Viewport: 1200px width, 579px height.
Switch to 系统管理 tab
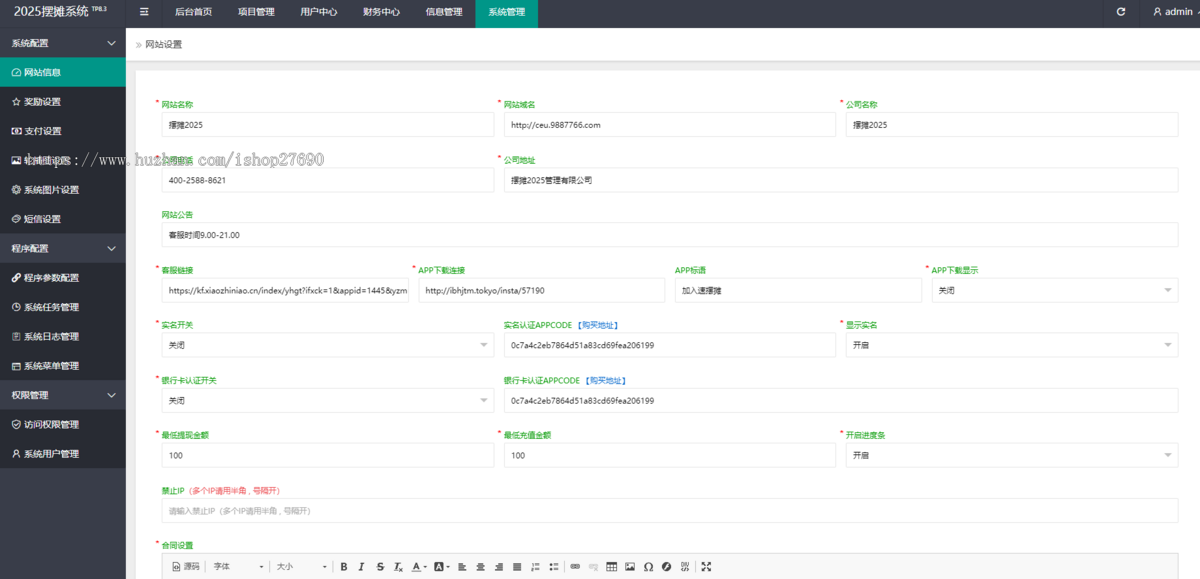tap(506, 12)
